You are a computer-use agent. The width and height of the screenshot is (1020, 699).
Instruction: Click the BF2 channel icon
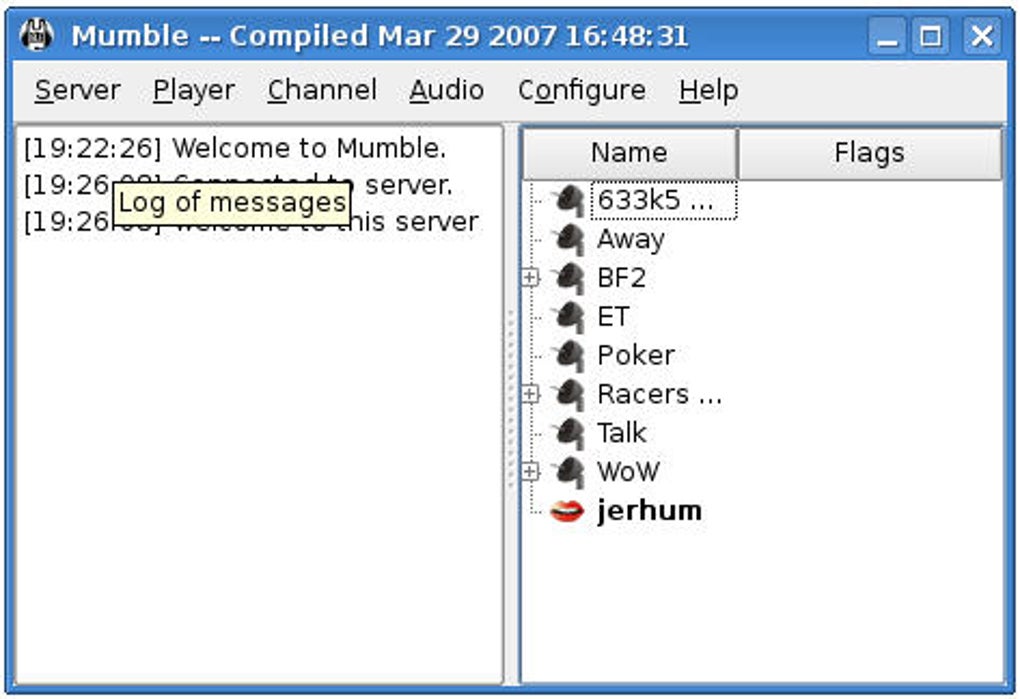[x=570, y=278]
